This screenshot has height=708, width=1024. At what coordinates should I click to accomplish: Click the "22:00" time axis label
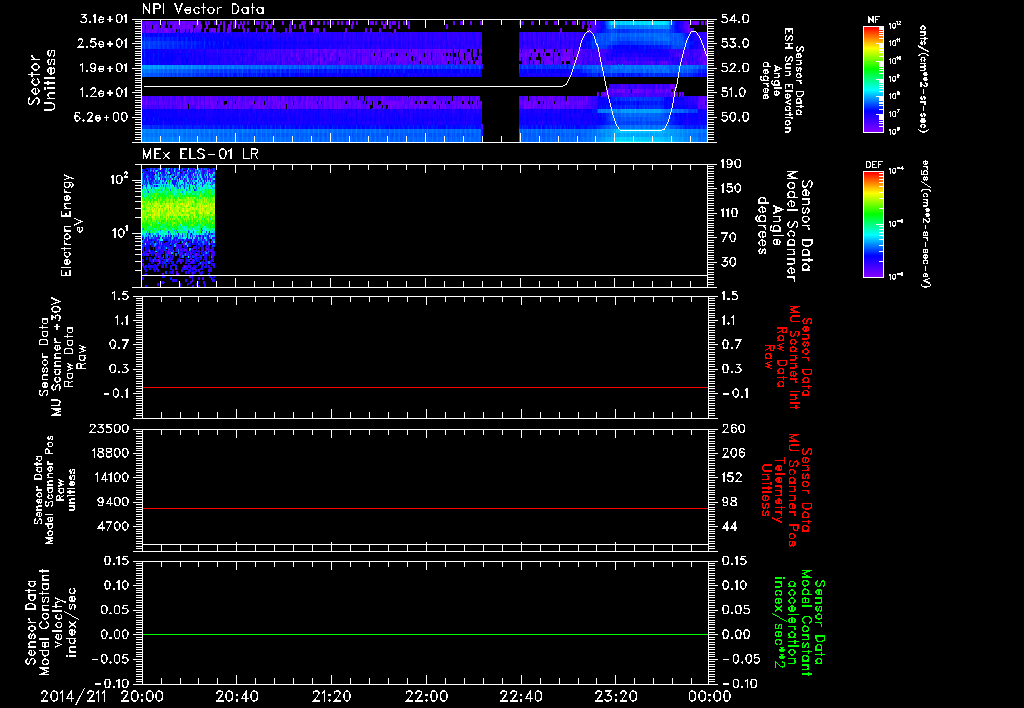[426, 696]
